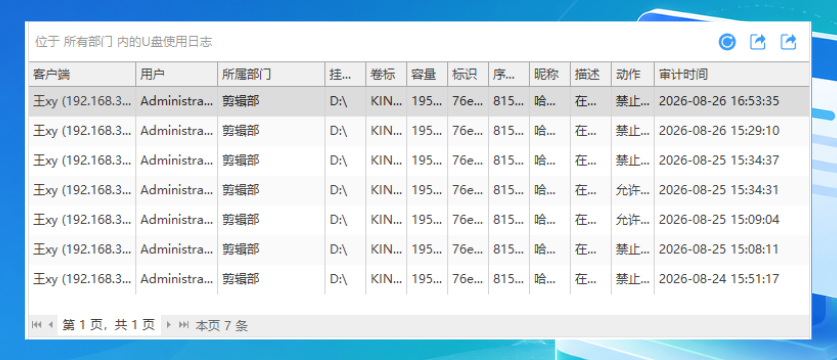Click Administra... user cell in 15:08:11 row
The height and width of the screenshot is (360, 837).
(x=177, y=249)
